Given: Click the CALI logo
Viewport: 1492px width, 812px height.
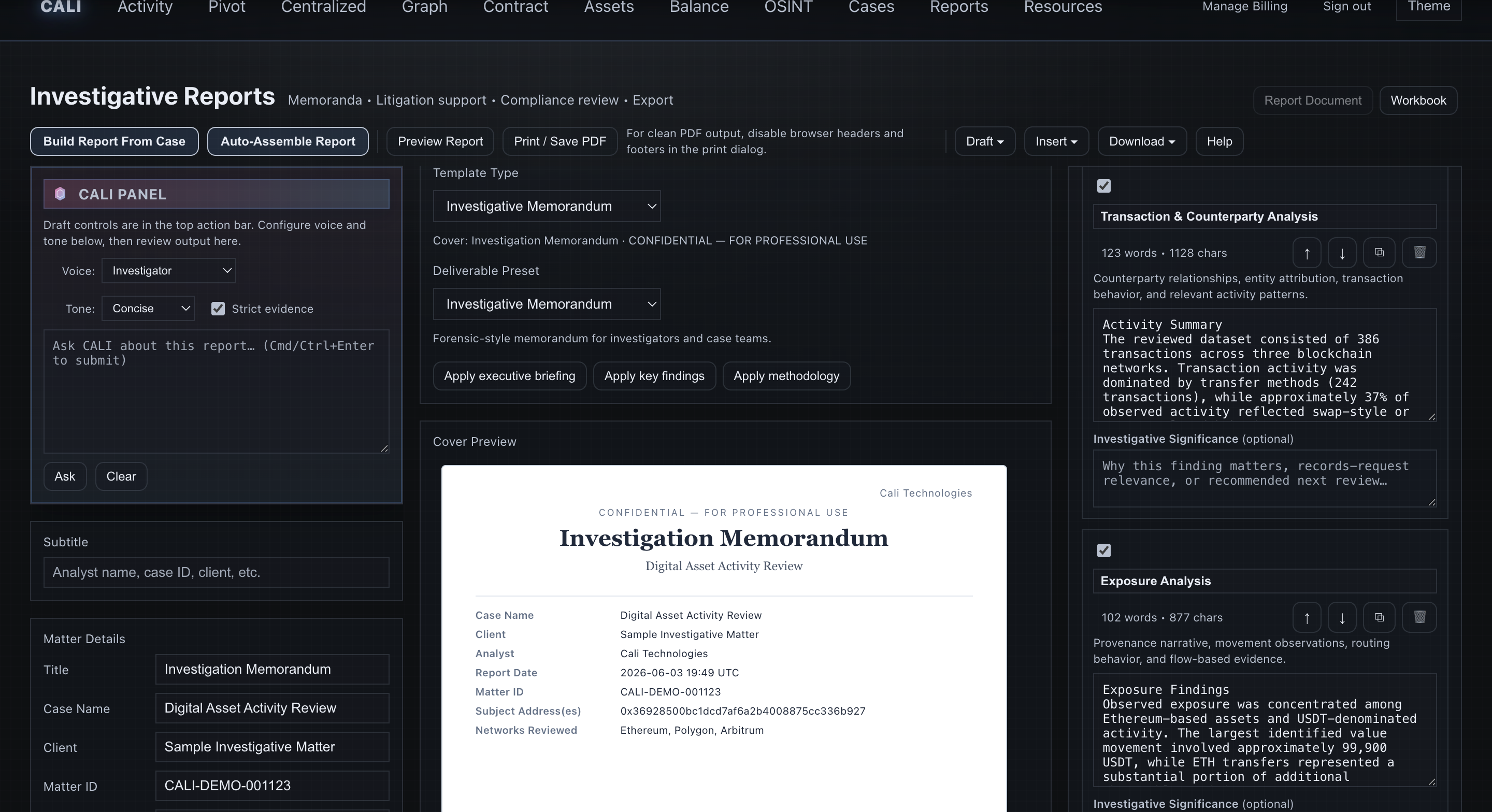Looking at the screenshot, I should click(x=61, y=7).
